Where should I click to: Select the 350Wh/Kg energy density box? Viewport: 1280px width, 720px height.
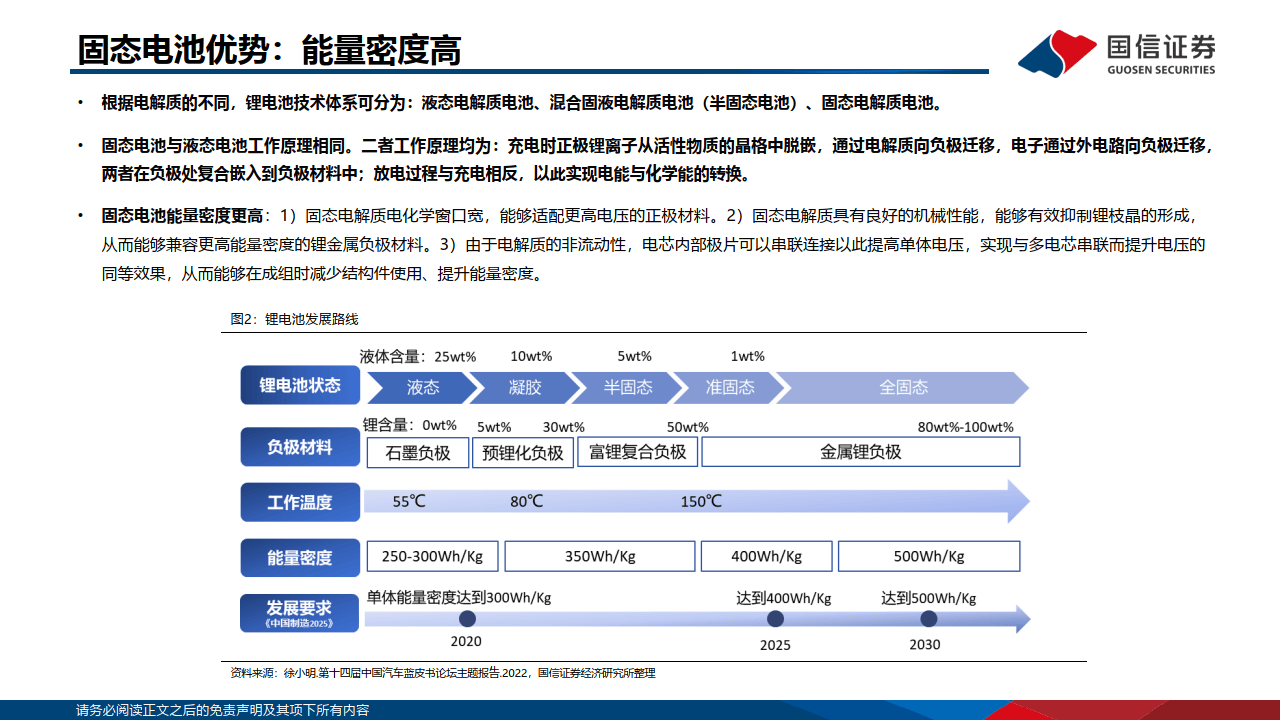(599, 556)
